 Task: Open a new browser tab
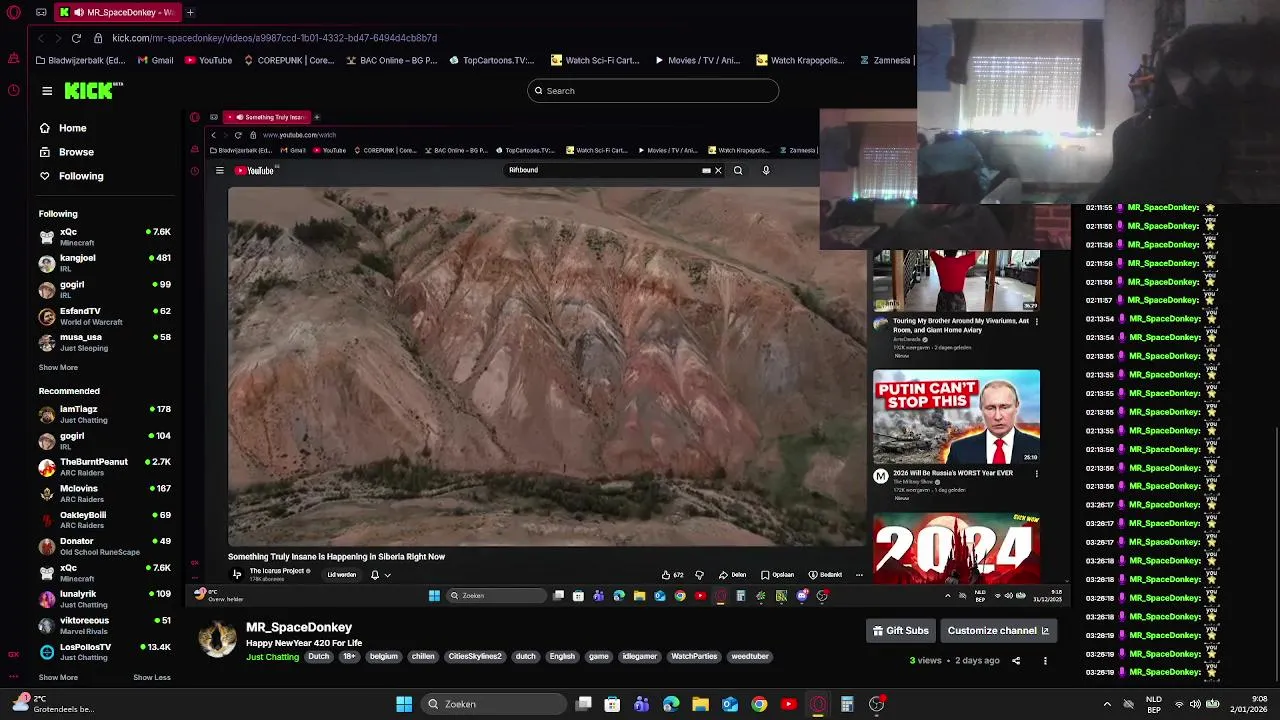[190, 12]
